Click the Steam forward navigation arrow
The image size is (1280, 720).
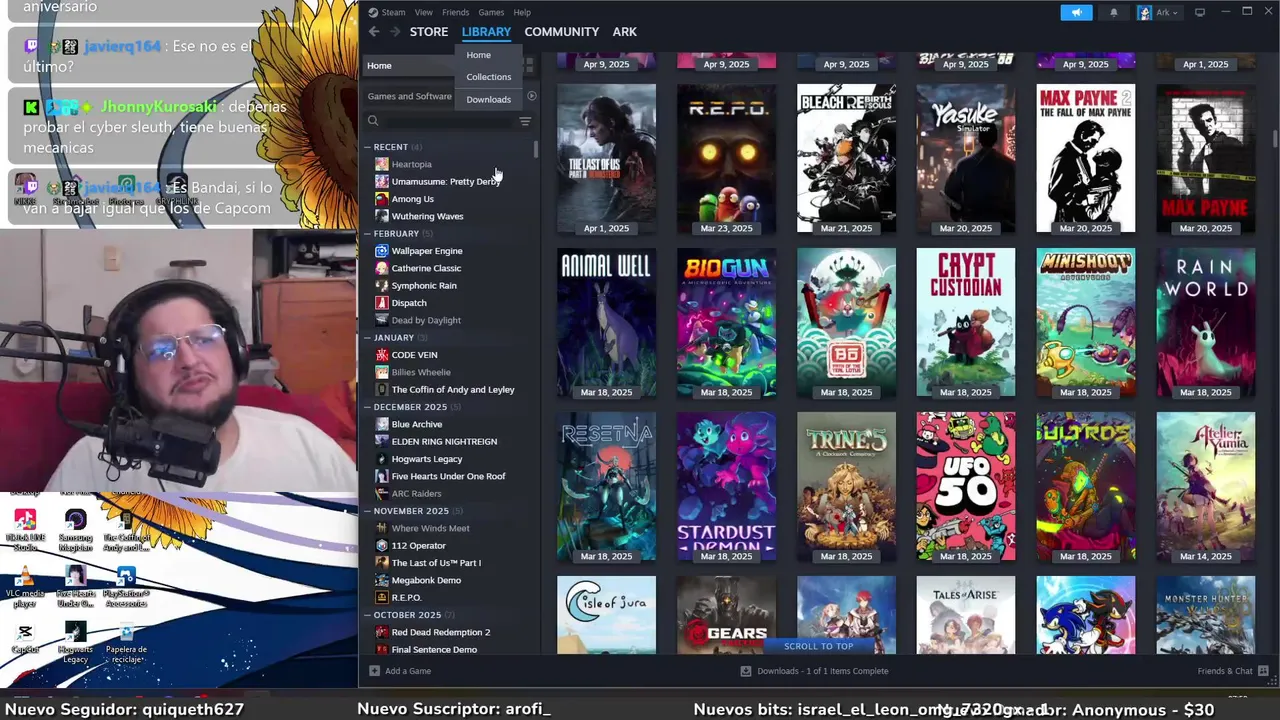click(395, 32)
